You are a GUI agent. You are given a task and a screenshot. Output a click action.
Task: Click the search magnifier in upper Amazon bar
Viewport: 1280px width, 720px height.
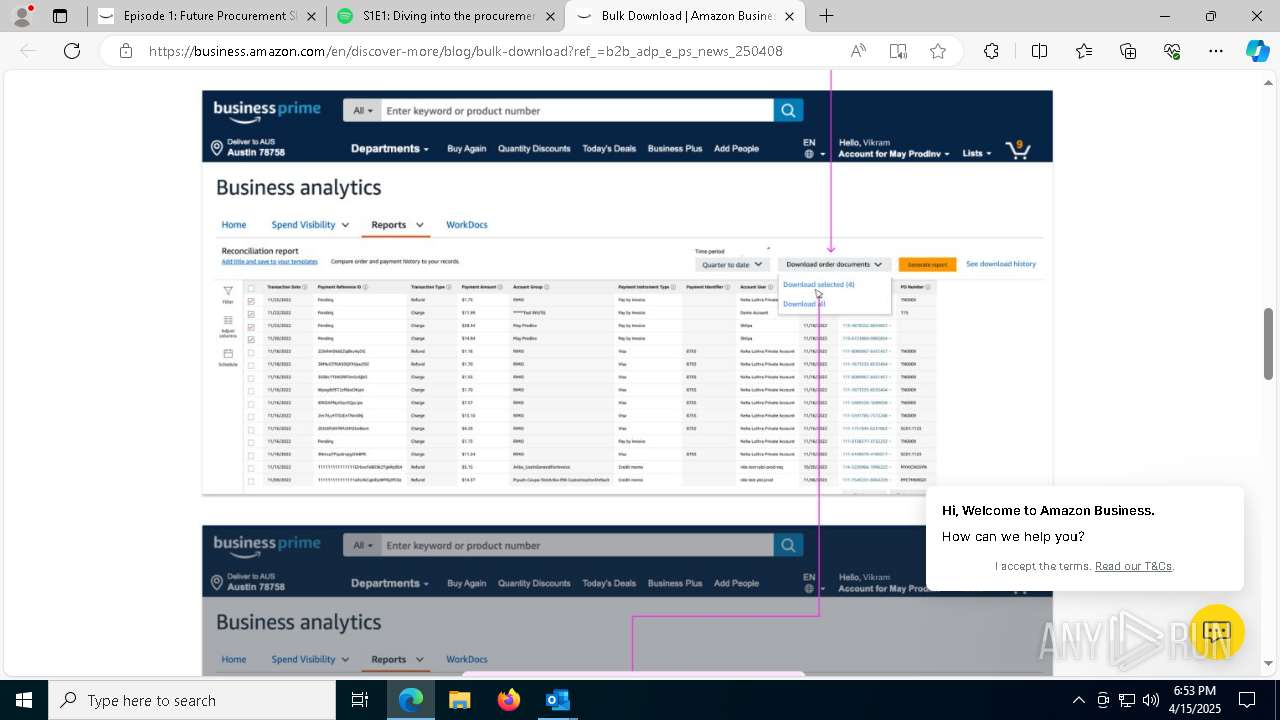coord(788,110)
